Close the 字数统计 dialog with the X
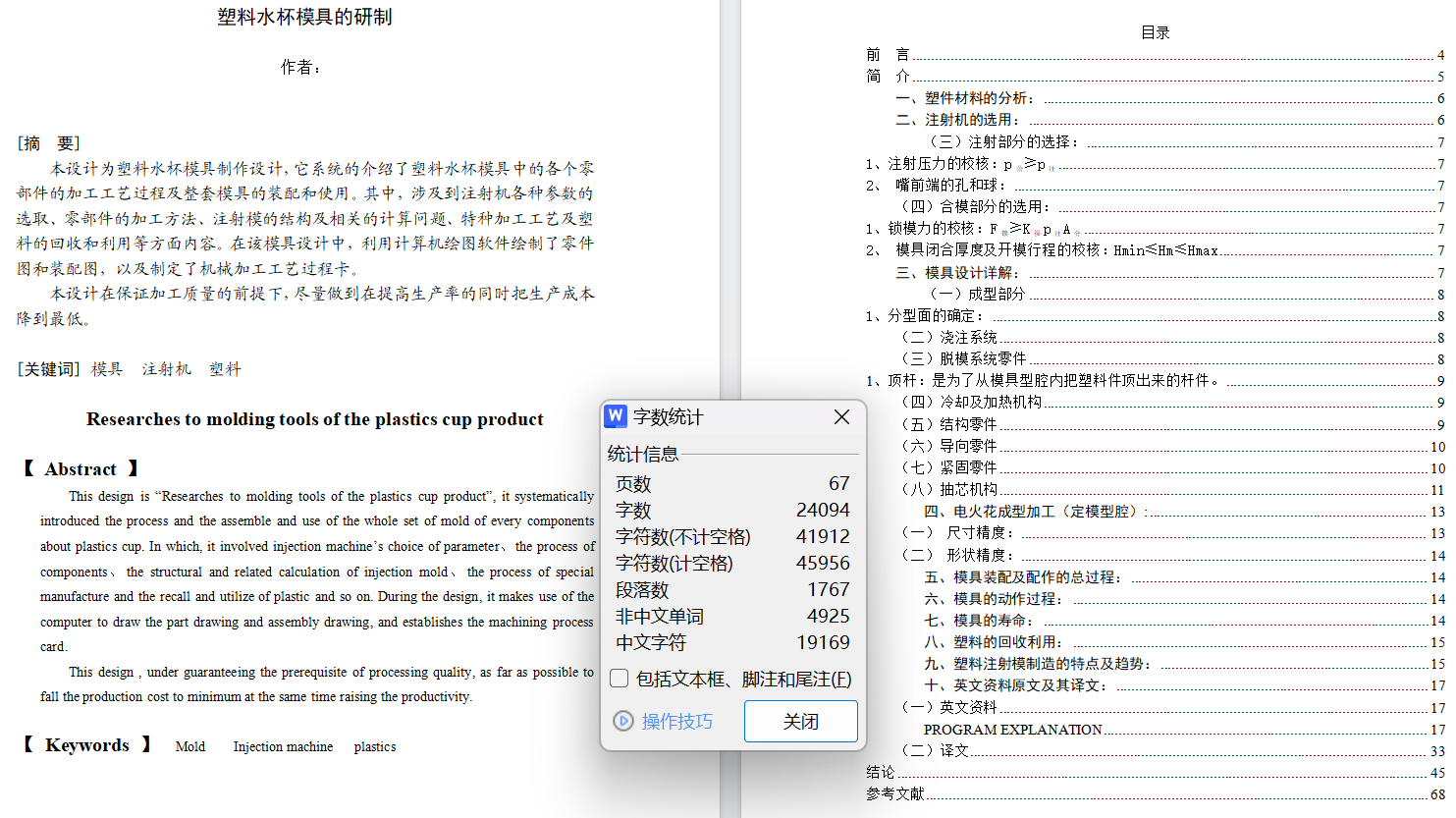The height and width of the screenshot is (818, 1456). [x=841, y=417]
